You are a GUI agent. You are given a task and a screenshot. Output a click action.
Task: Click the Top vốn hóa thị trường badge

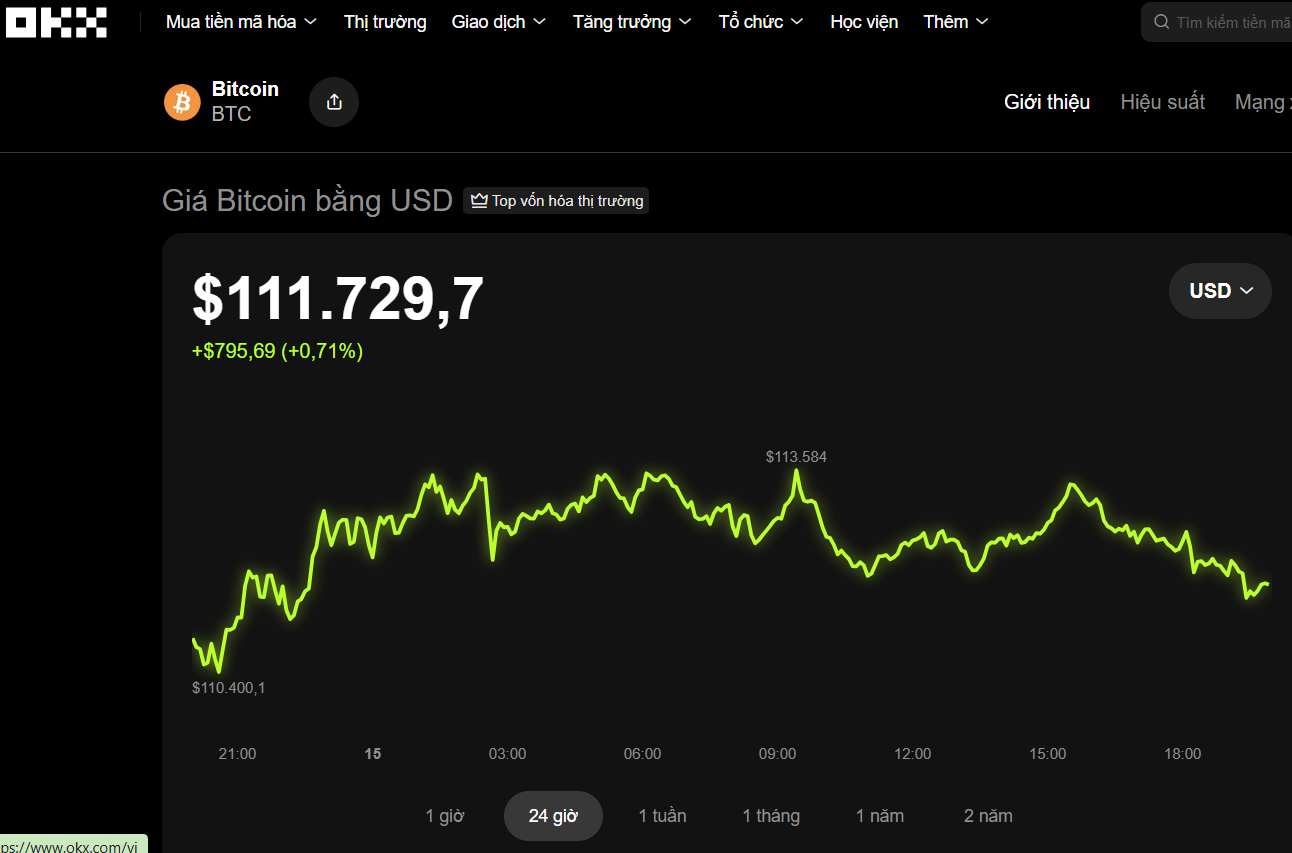[x=556, y=201]
